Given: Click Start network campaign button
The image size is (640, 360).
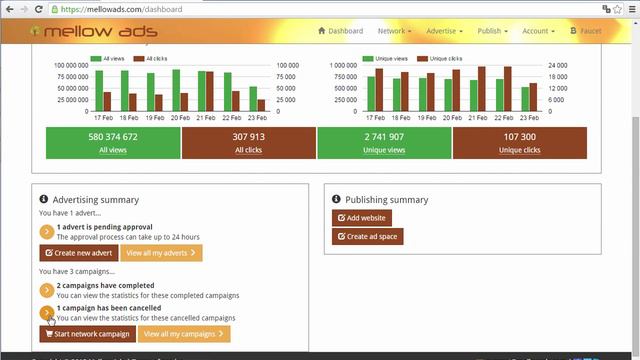Looking at the screenshot, I should coord(88,334).
